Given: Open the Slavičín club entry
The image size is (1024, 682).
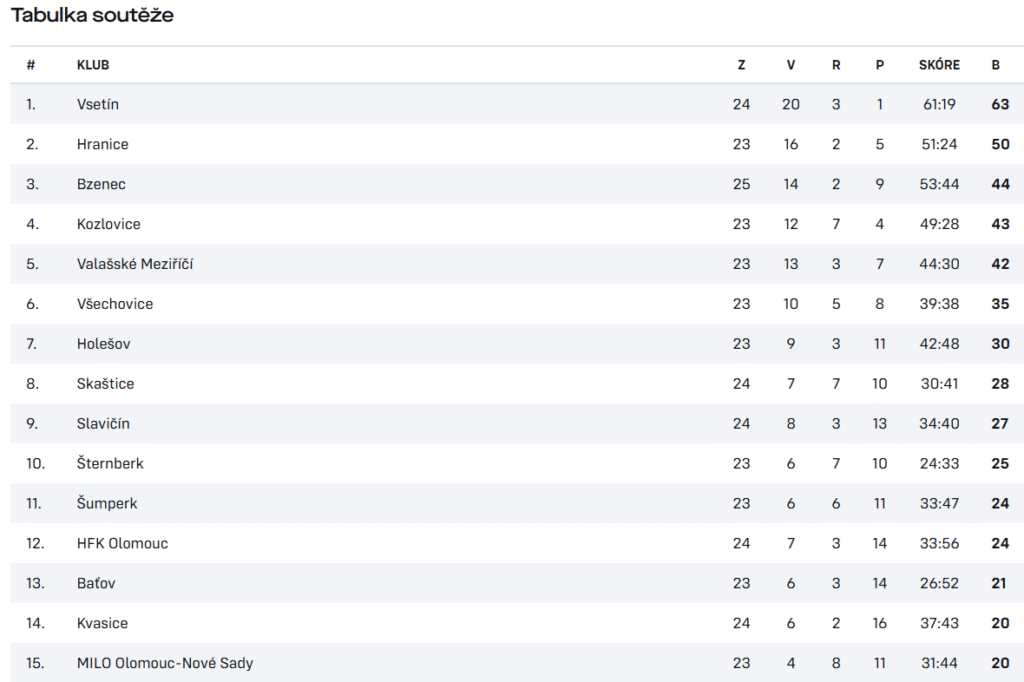Looking at the screenshot, I should (x=103, y=423).
